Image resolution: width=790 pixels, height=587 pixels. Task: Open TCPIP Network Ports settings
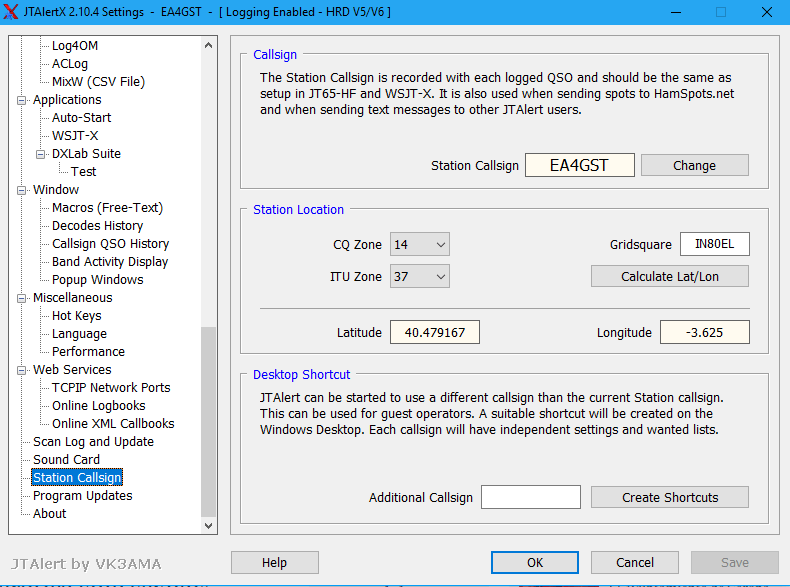111,388
